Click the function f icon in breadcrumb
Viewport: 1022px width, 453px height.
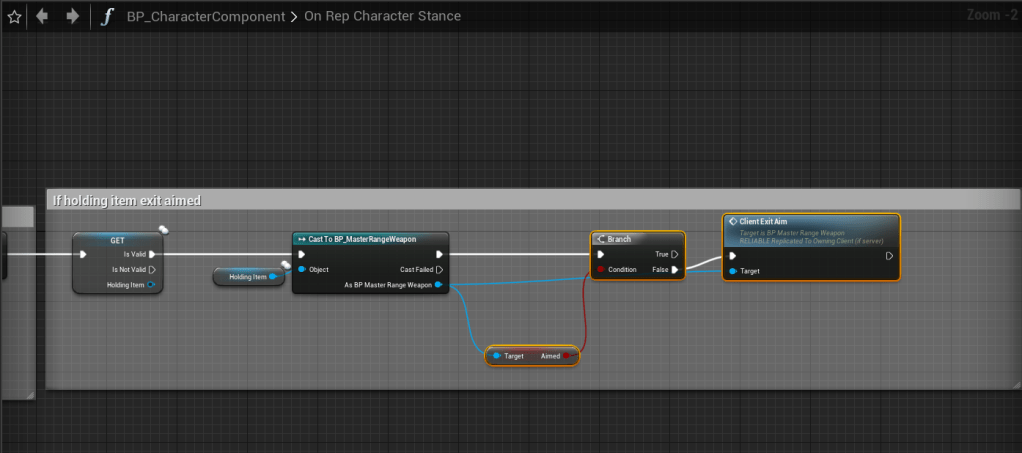(x=106, y=17)
